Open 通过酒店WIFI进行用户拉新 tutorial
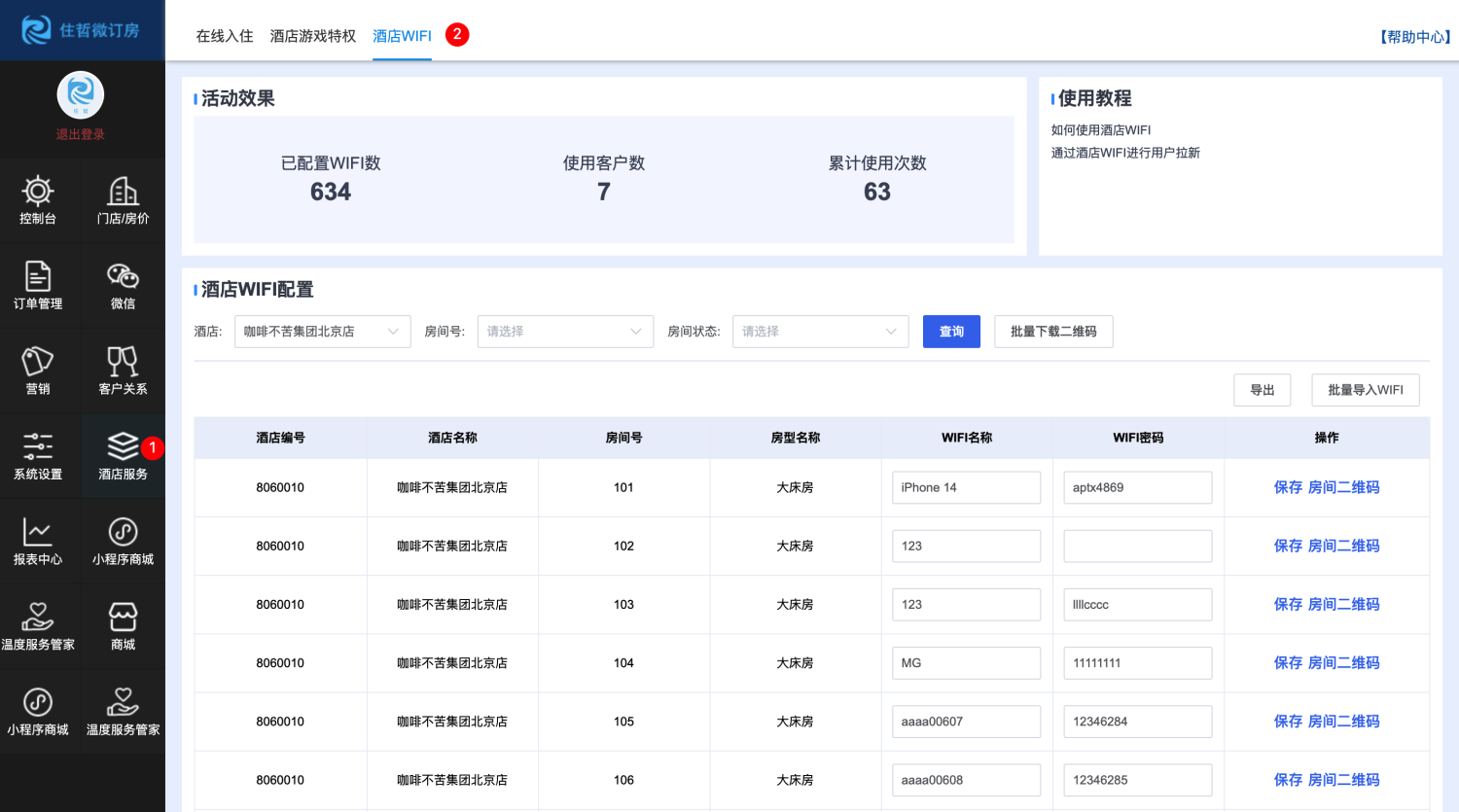The height and width of the screenshot is (812, 1459). [1125, 153]
